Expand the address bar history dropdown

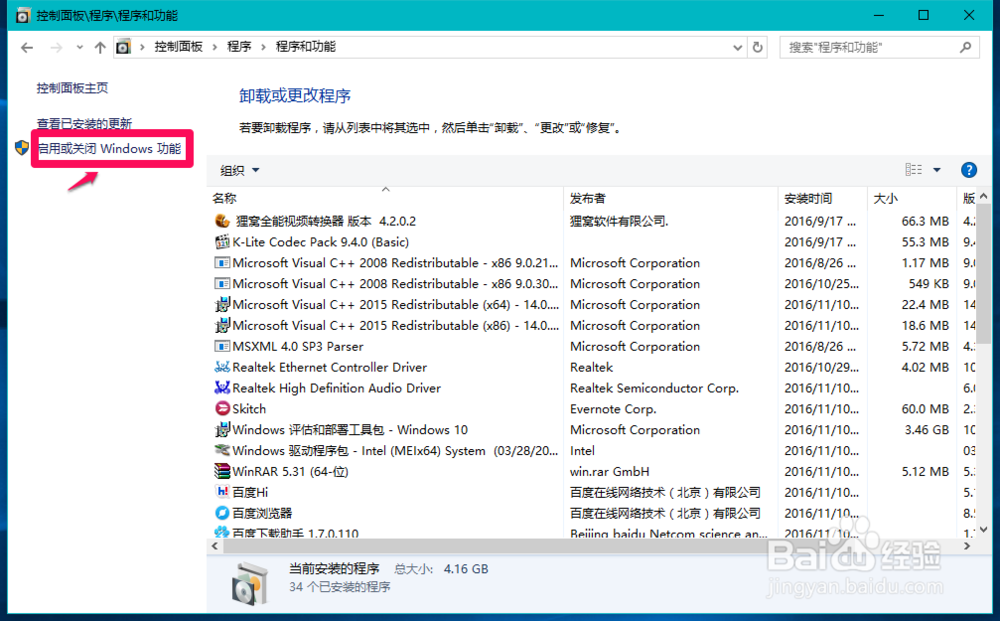pos(737,47)
